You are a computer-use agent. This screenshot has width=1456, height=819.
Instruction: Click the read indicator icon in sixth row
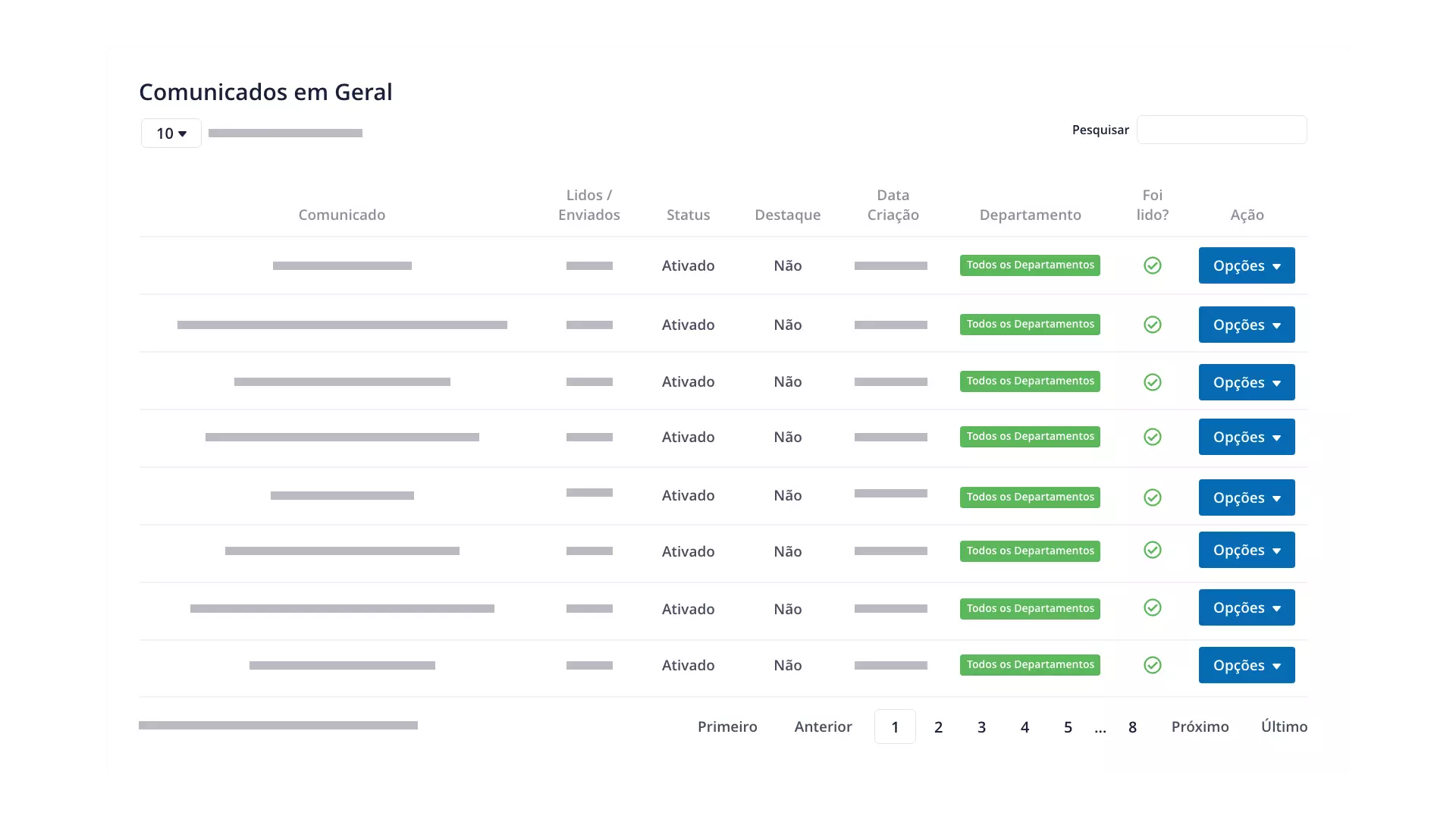click(x=1152, y=550)
